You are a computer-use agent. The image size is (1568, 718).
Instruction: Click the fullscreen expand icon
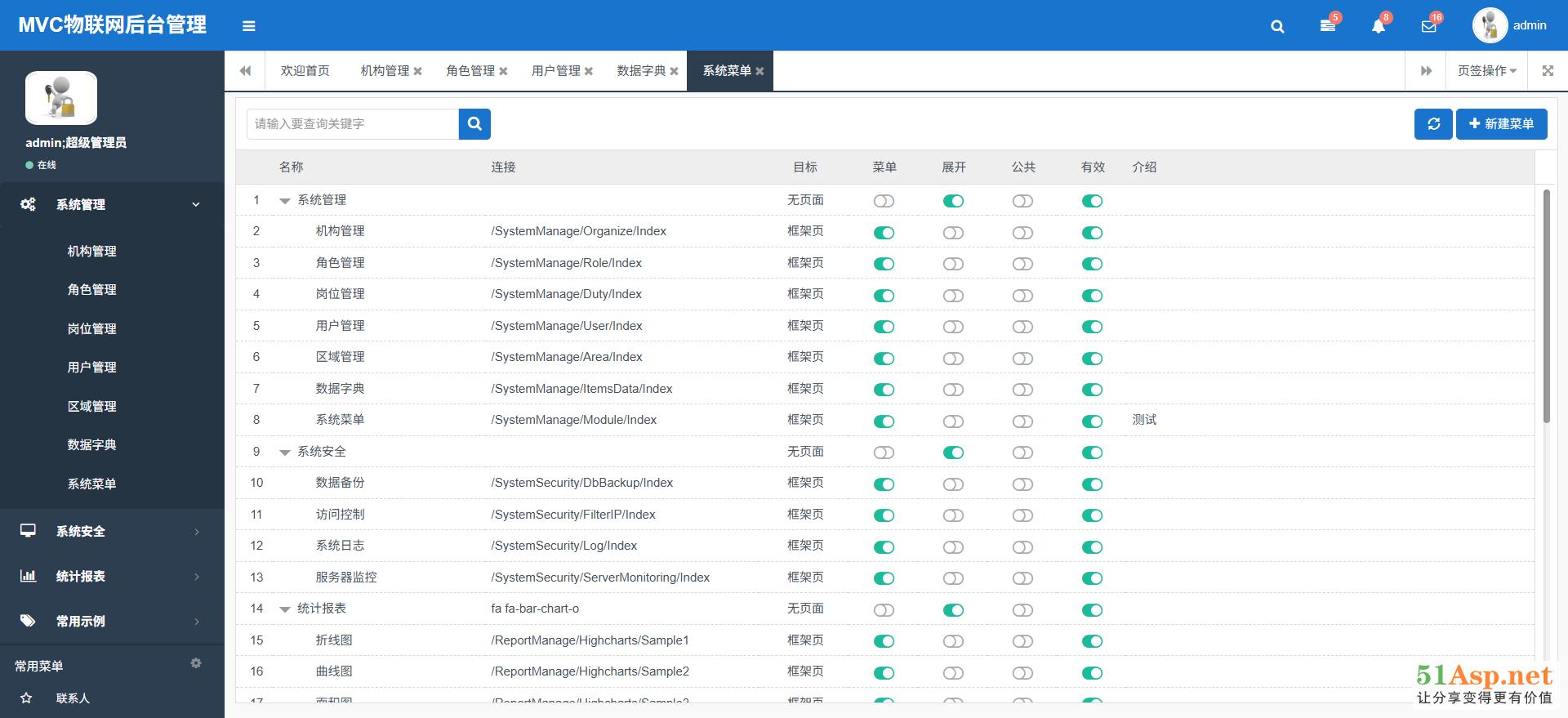1548,71
